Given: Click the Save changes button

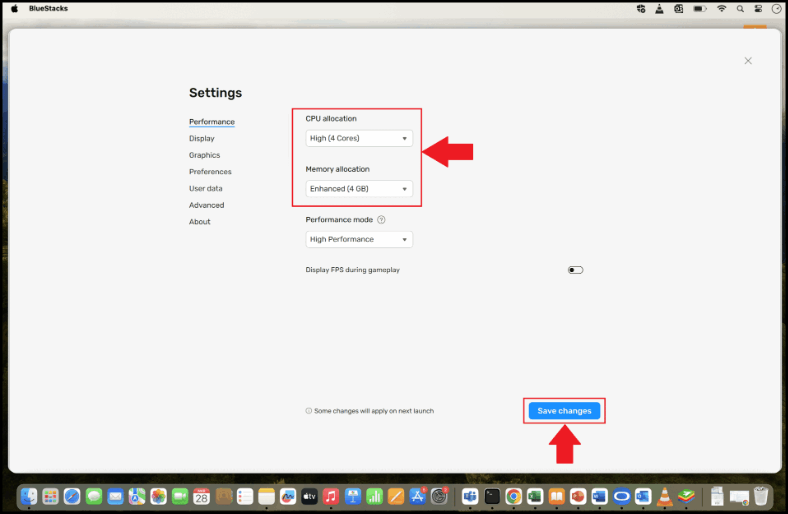Looking at the screenshot, I should (564, 411).
